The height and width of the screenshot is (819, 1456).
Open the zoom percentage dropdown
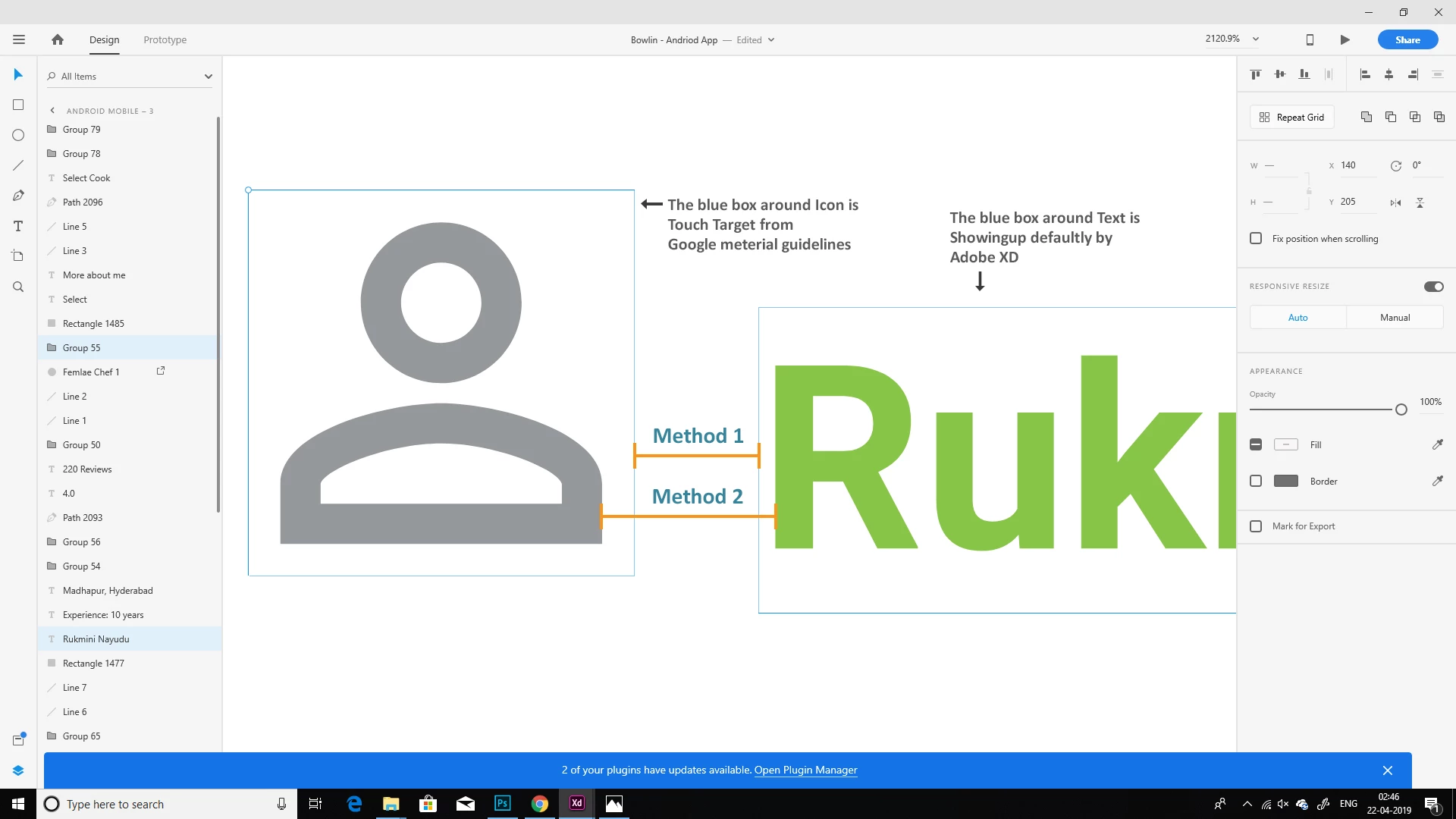[x=1256, y=39]
